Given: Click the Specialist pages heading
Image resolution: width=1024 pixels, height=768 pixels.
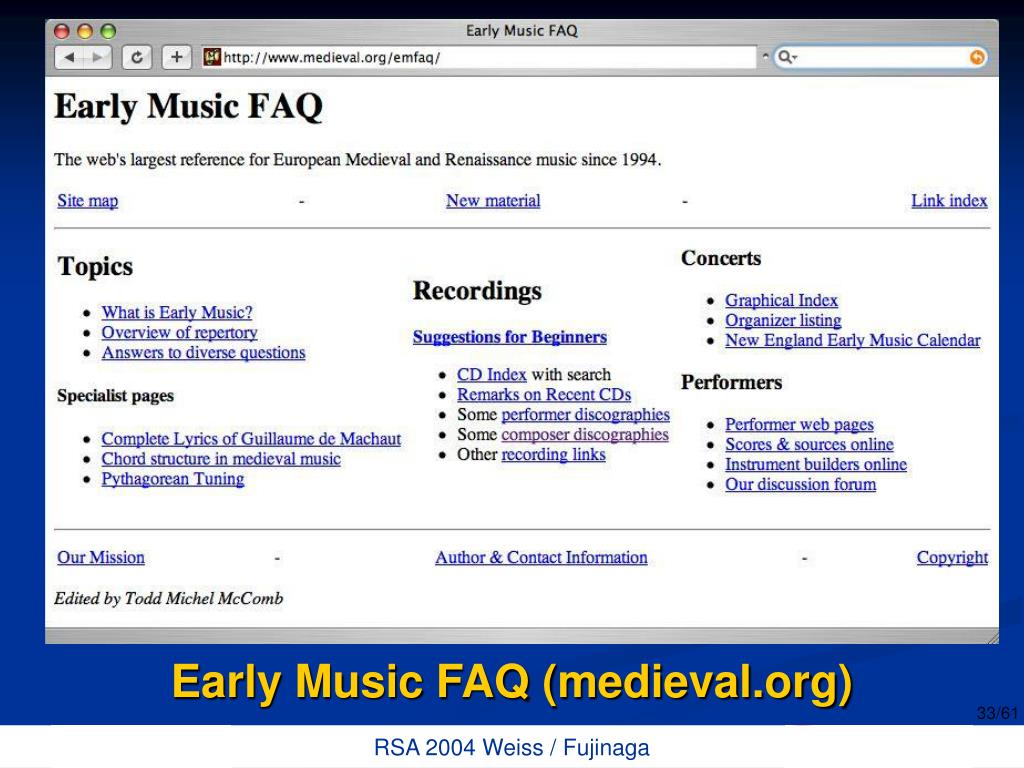Looking at the screenshot, I should click(116, 396).
